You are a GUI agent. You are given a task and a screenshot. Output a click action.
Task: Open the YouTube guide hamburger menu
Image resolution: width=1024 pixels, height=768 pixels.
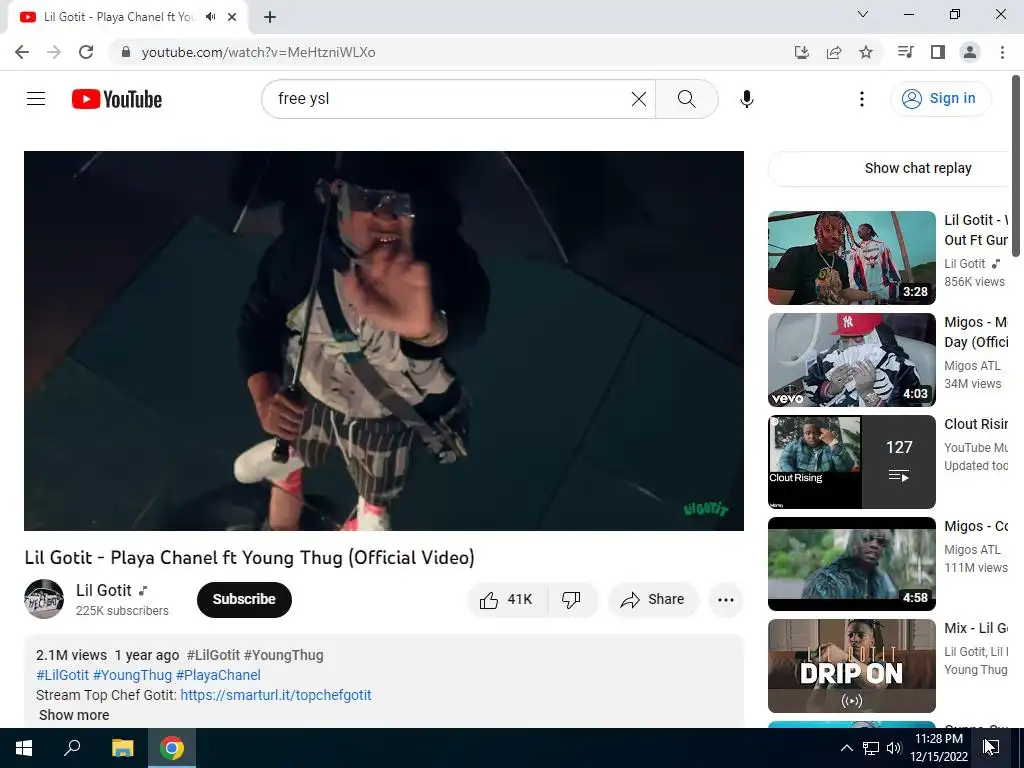[36, 99]
